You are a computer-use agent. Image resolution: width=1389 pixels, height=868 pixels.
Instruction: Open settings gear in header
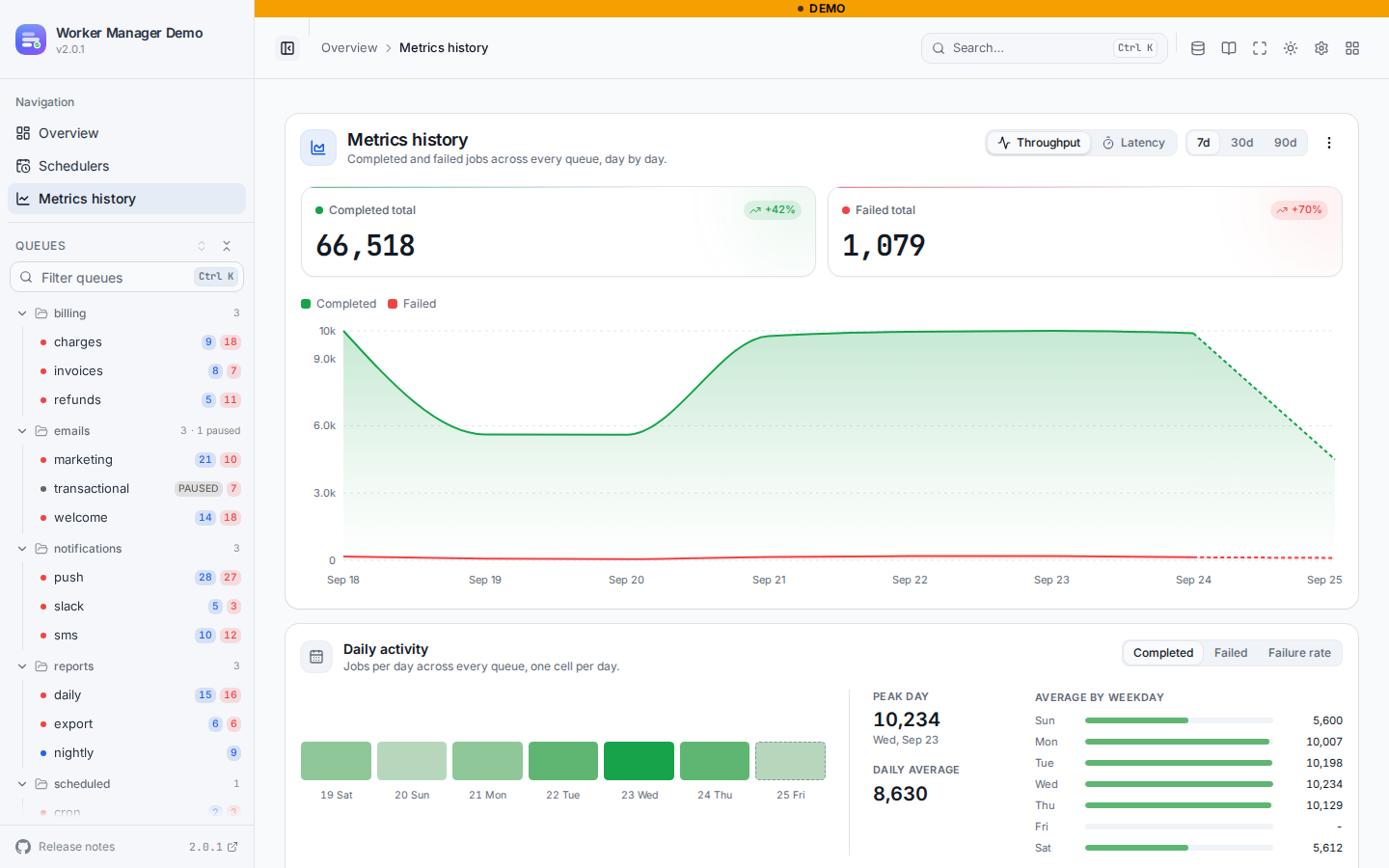click(x=1321, y=48)
